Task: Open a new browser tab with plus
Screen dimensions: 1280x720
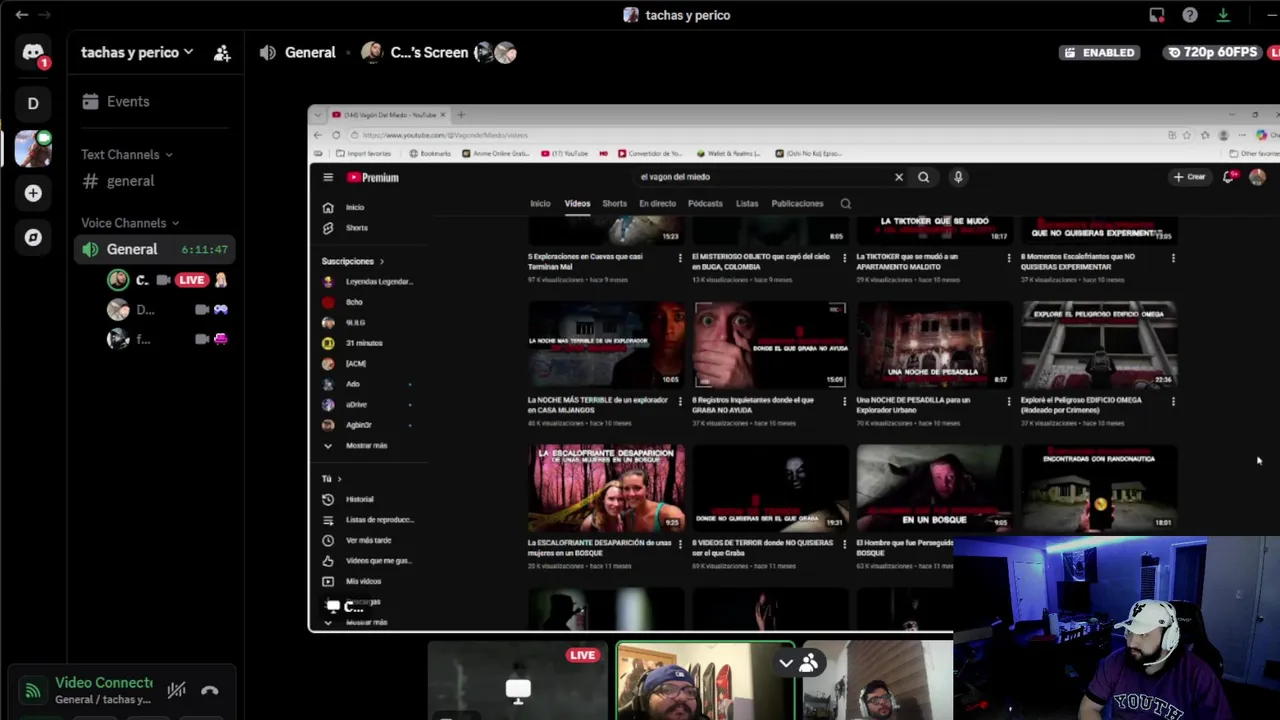Action: pos(461,115)
